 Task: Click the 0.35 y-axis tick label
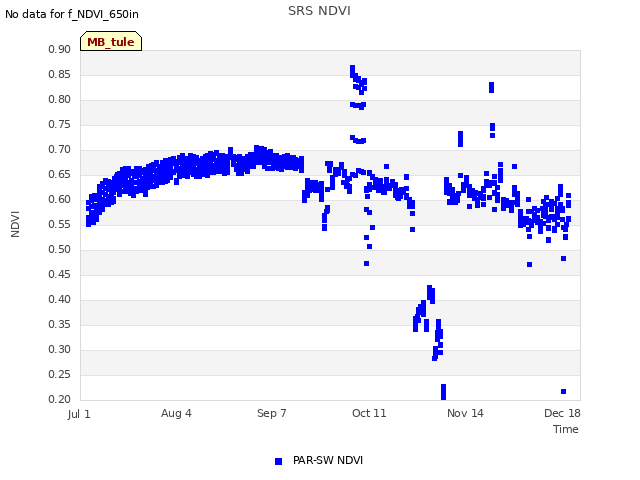pyautogui.click(x=59, y=324)
